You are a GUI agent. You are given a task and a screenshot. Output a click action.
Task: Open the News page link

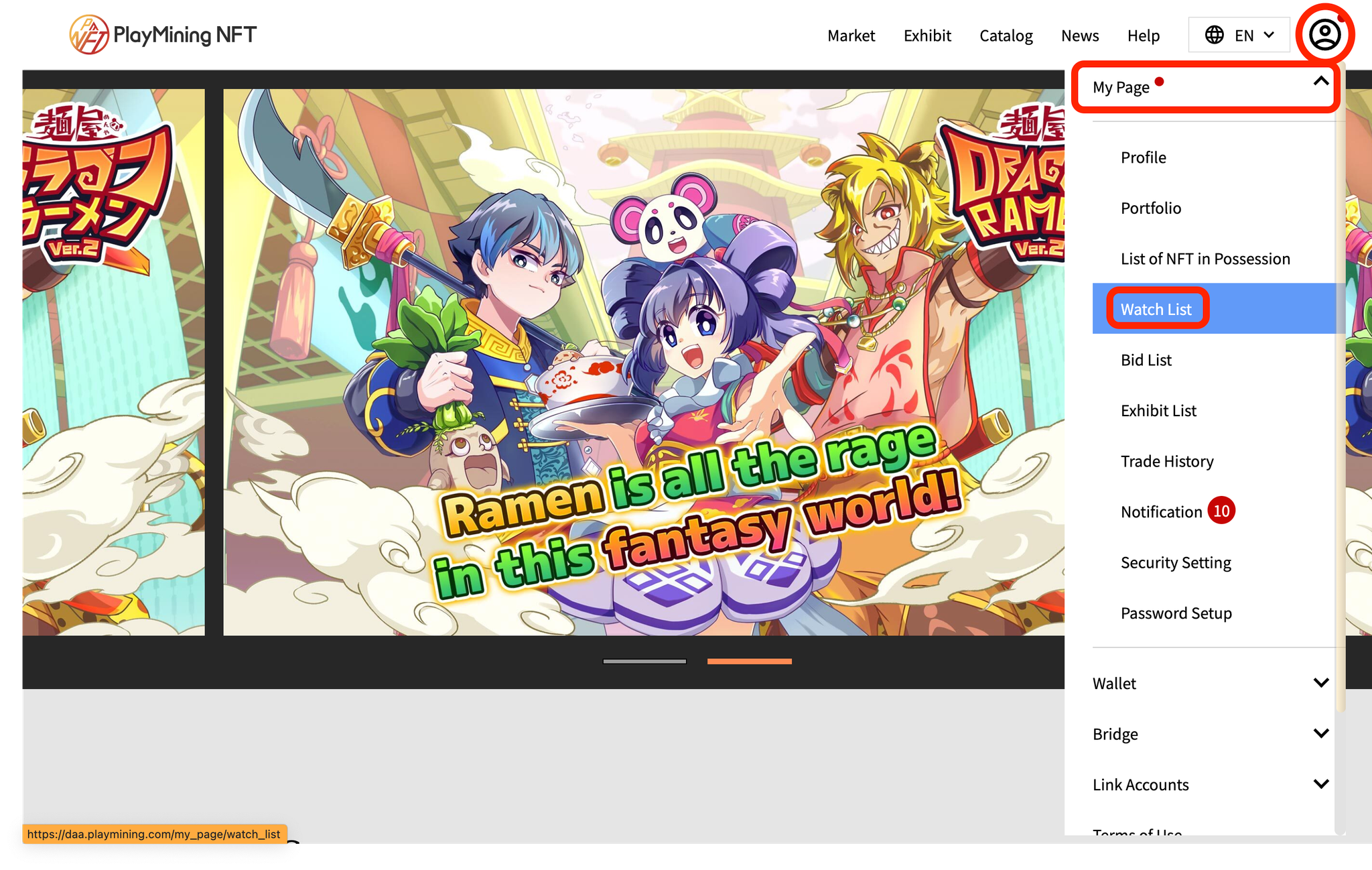pyautogui.click(x=1079, y=36)
